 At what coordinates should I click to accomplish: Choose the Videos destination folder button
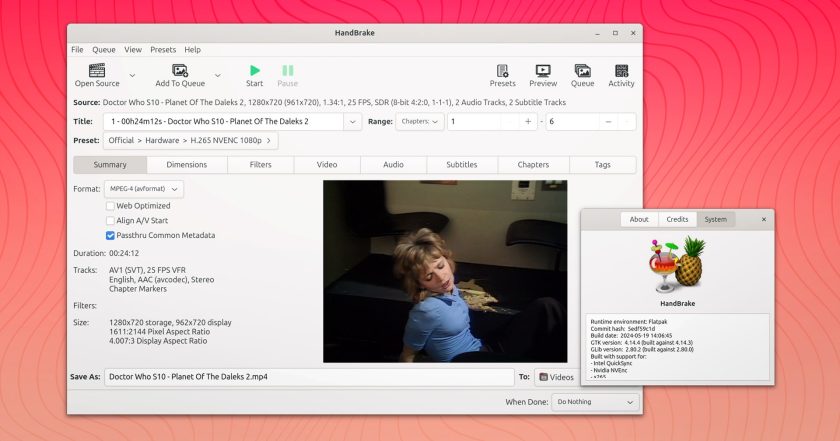point(557,377)
